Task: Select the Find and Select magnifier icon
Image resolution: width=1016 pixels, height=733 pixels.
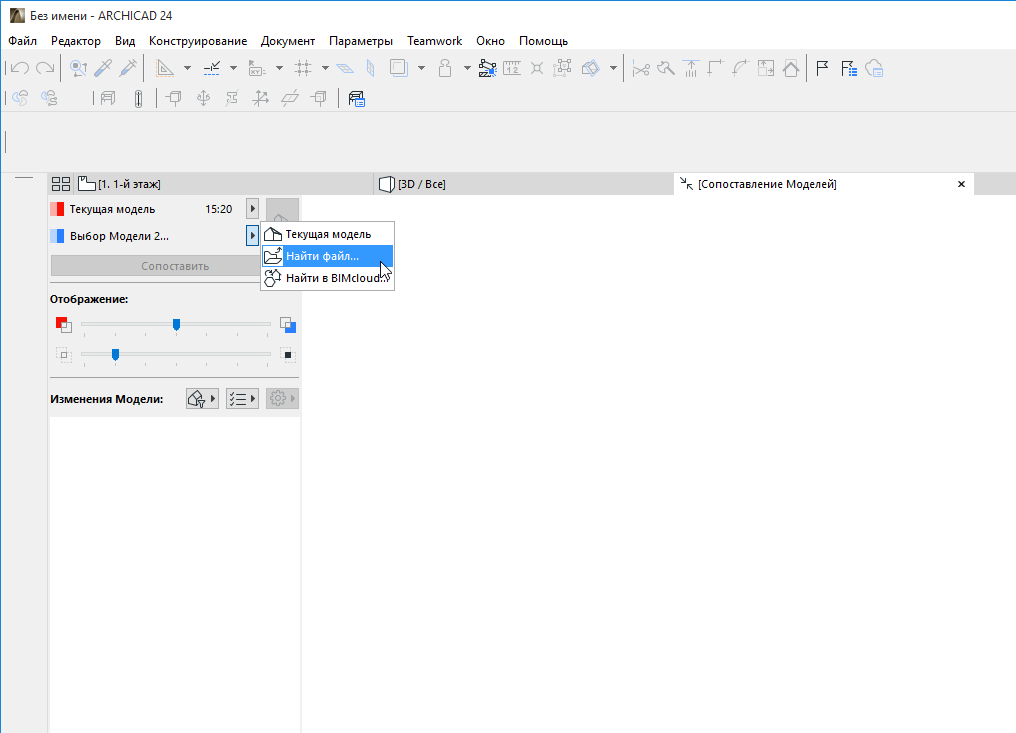Action: pyautogui.click(x=78, y=68)
